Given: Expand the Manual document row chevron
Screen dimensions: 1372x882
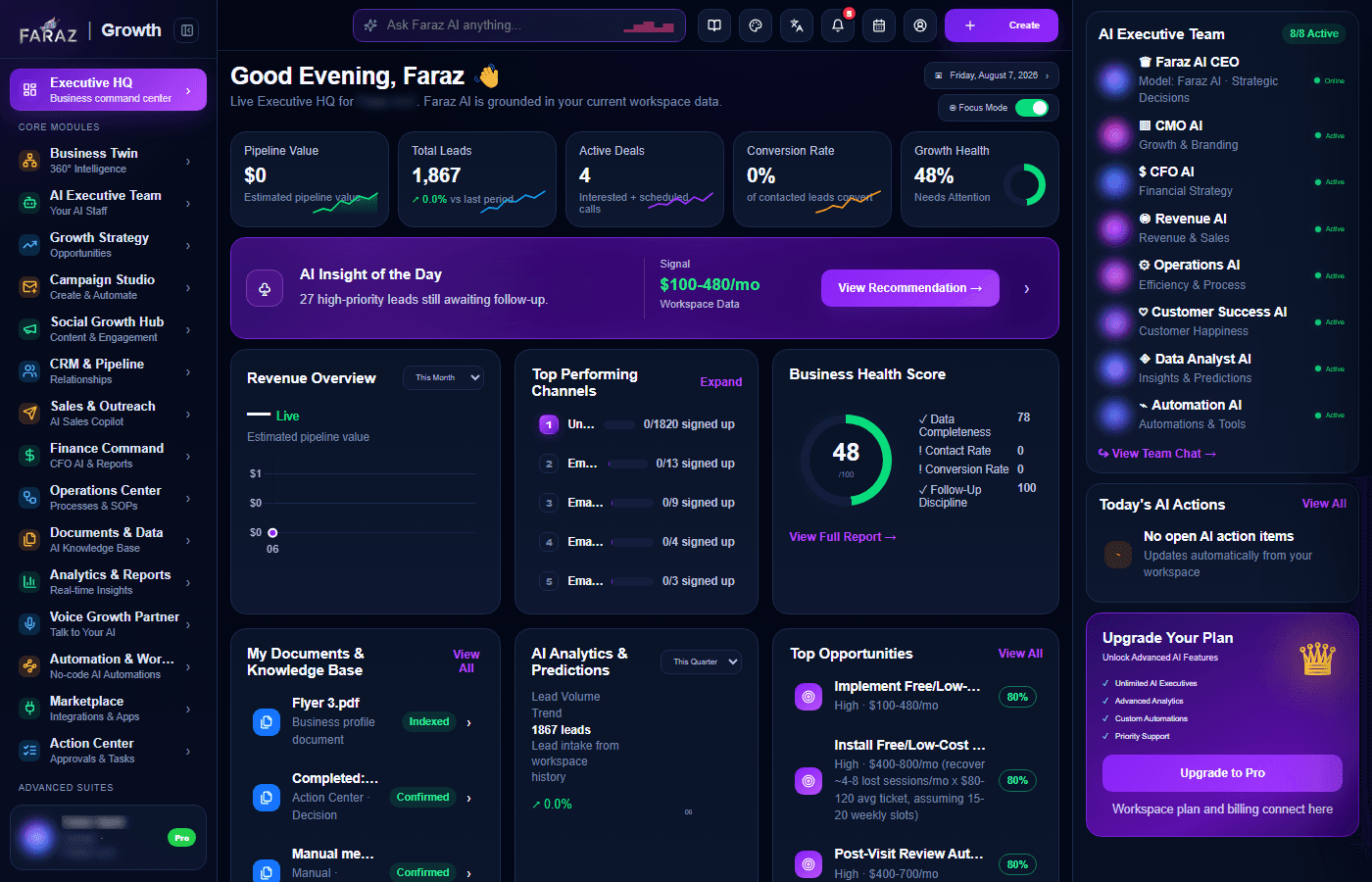Looking at the screenshot, I should 469,873.
